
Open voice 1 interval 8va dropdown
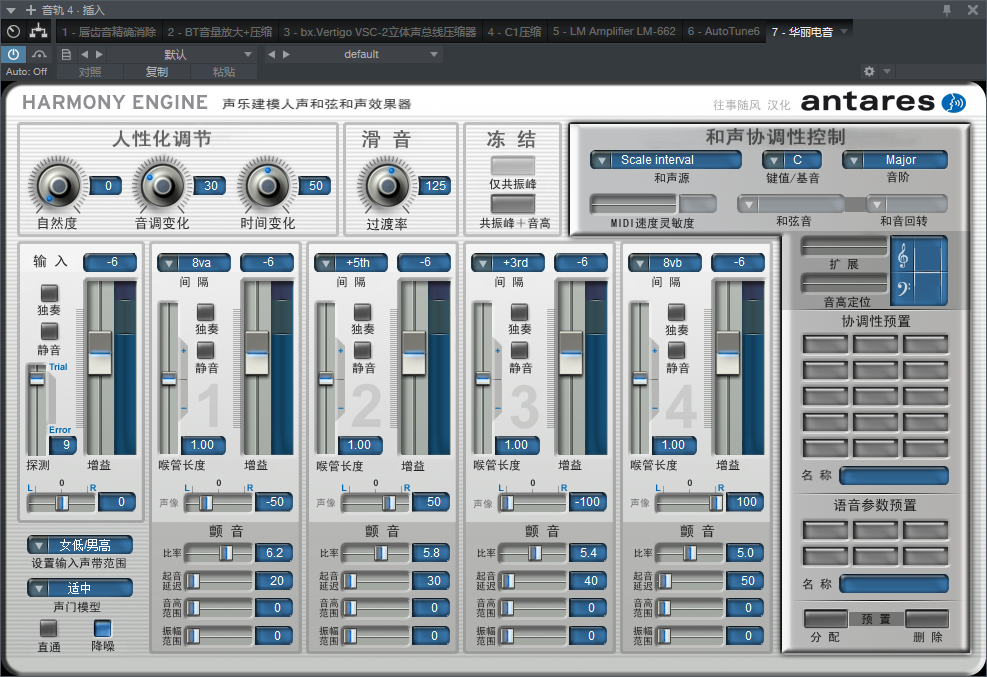click(194, 263)
